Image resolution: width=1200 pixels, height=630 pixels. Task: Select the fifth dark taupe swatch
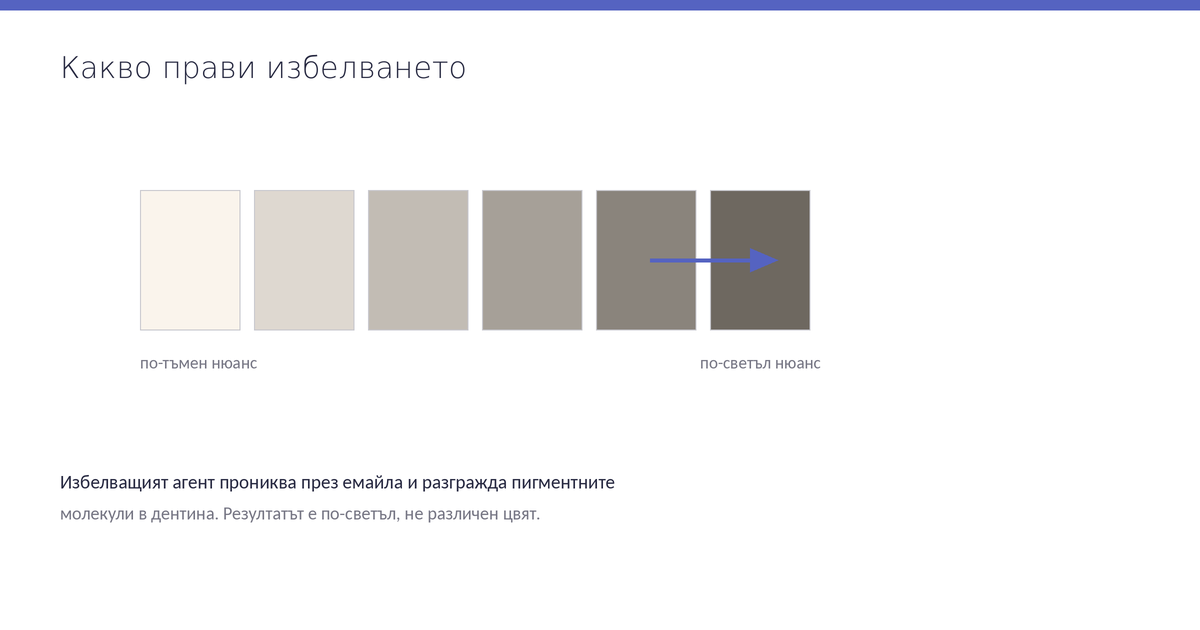point(646,260)
